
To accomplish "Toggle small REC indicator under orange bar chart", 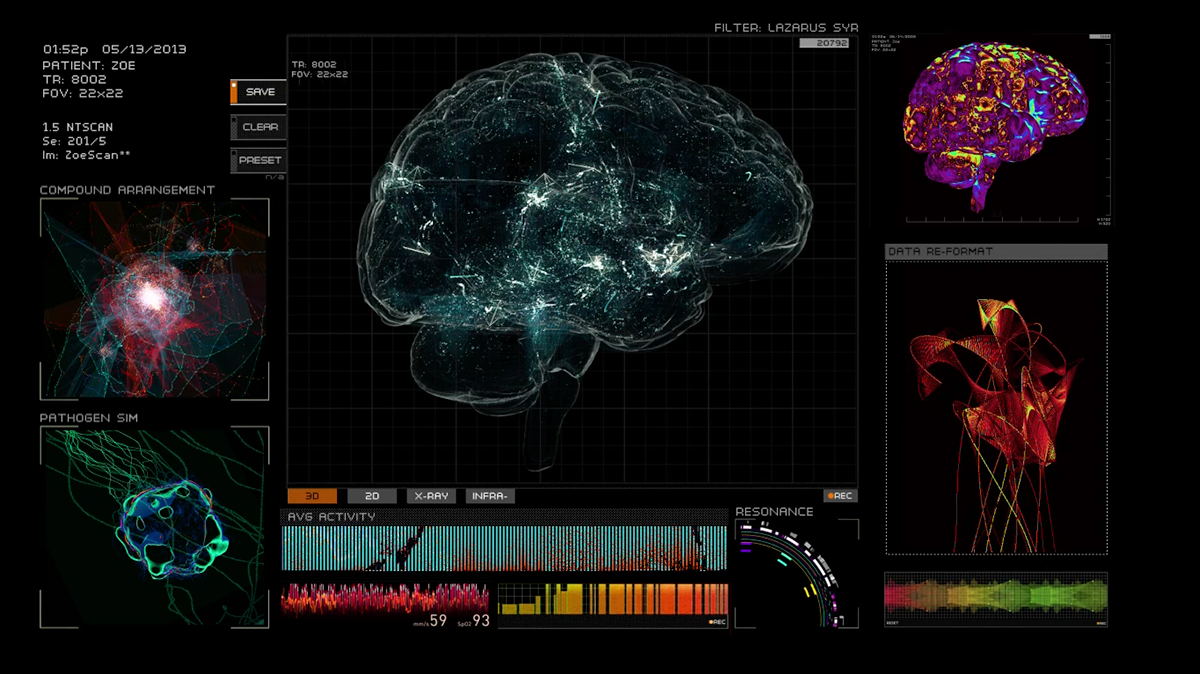I will click(x=717, y=622).
